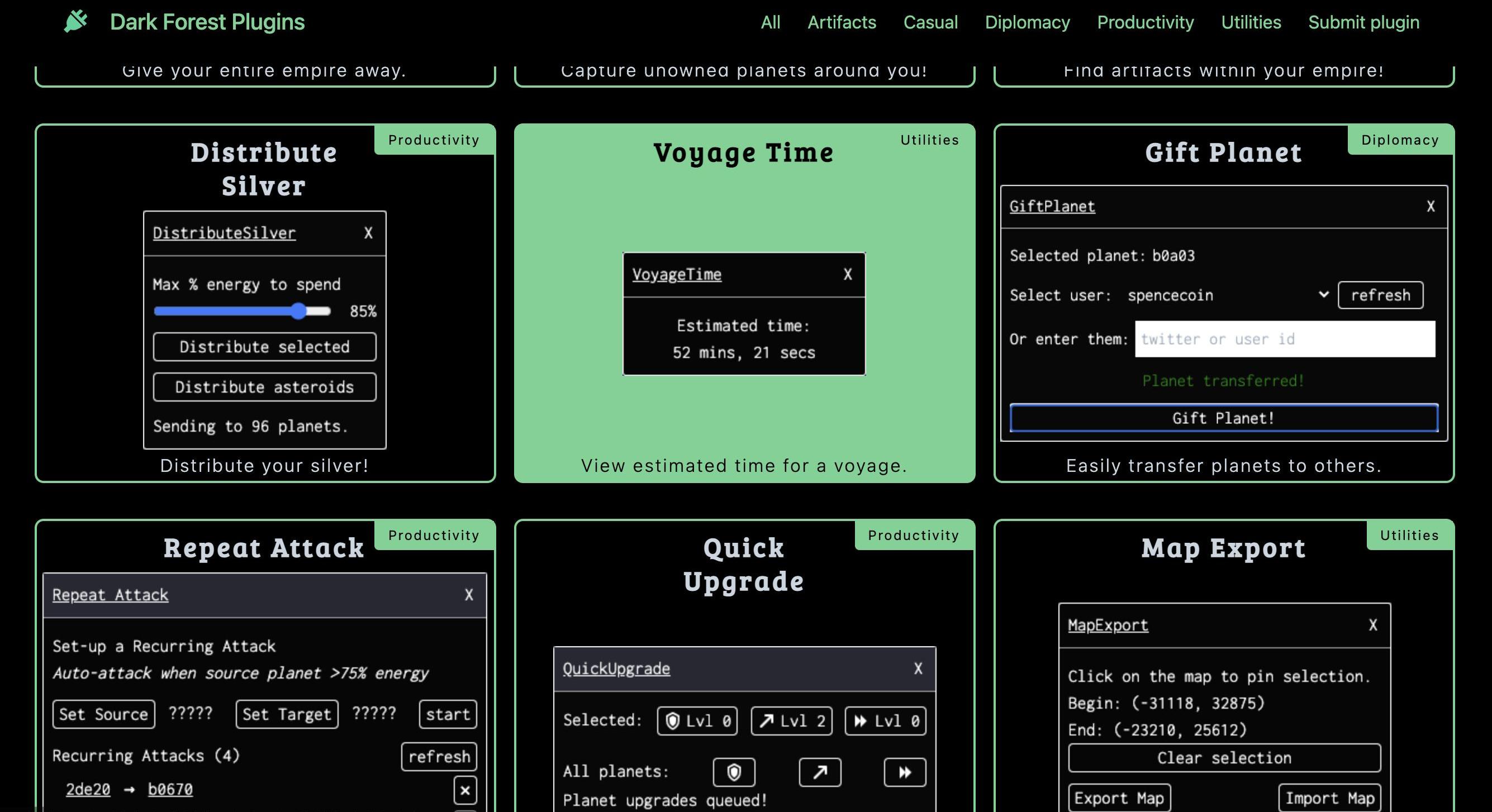Click arrow range upgrade icon for all planets
The width and height of the screenshot is (1492, 812).
coord(820,772)
